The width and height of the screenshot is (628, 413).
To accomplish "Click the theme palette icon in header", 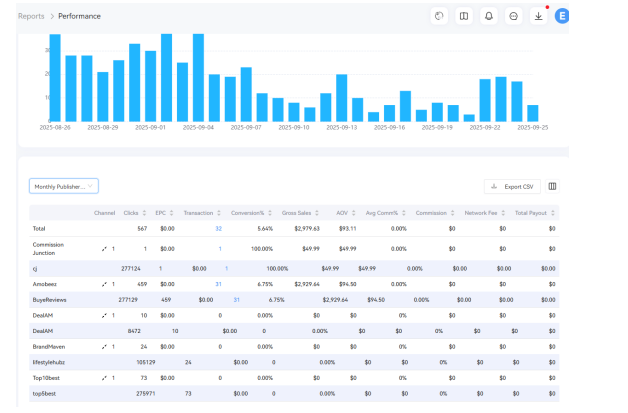I will [x=439, y=16].
